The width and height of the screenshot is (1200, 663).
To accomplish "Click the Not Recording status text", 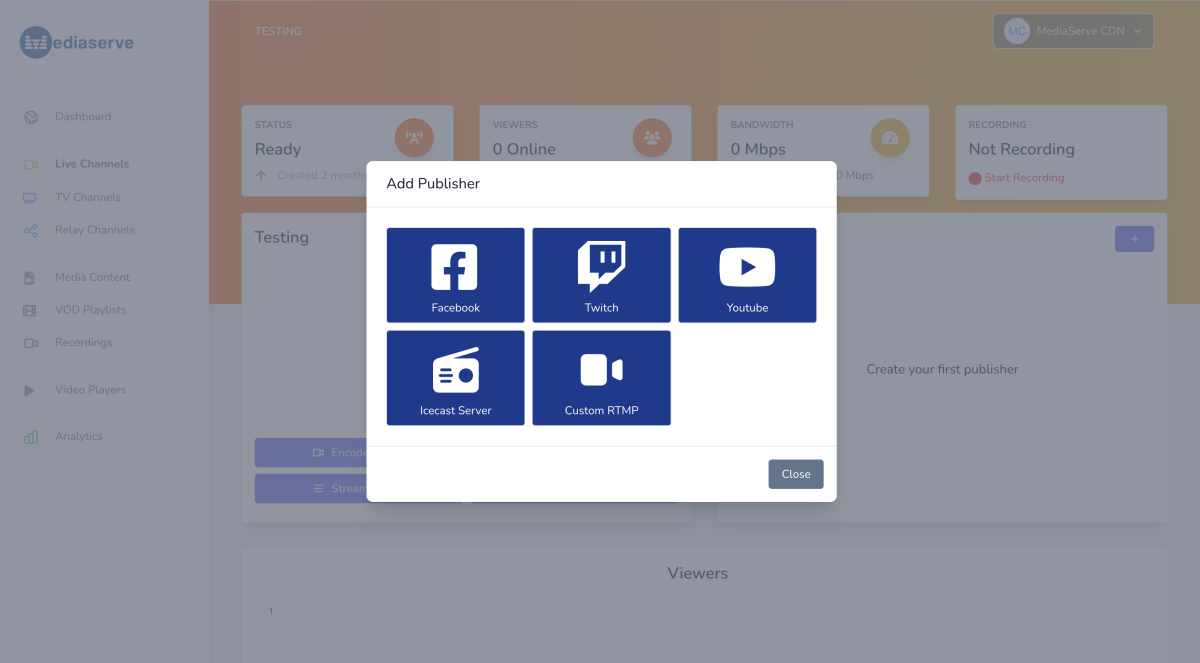I will pyautogui.click(x=1021, y=149).
